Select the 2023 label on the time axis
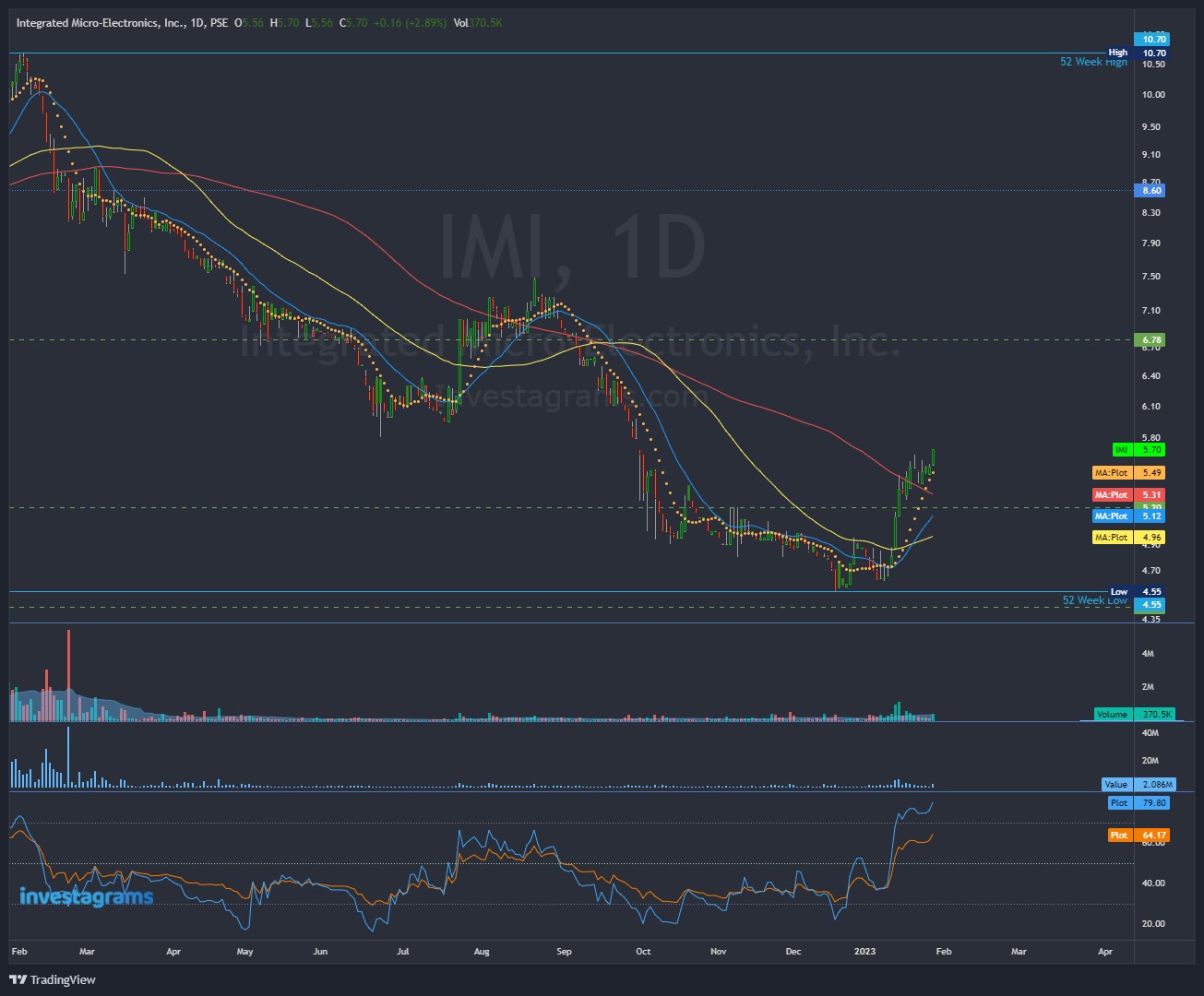Image resolution: width=1204 pixels, height=996 pixels. tap(865, 951)
